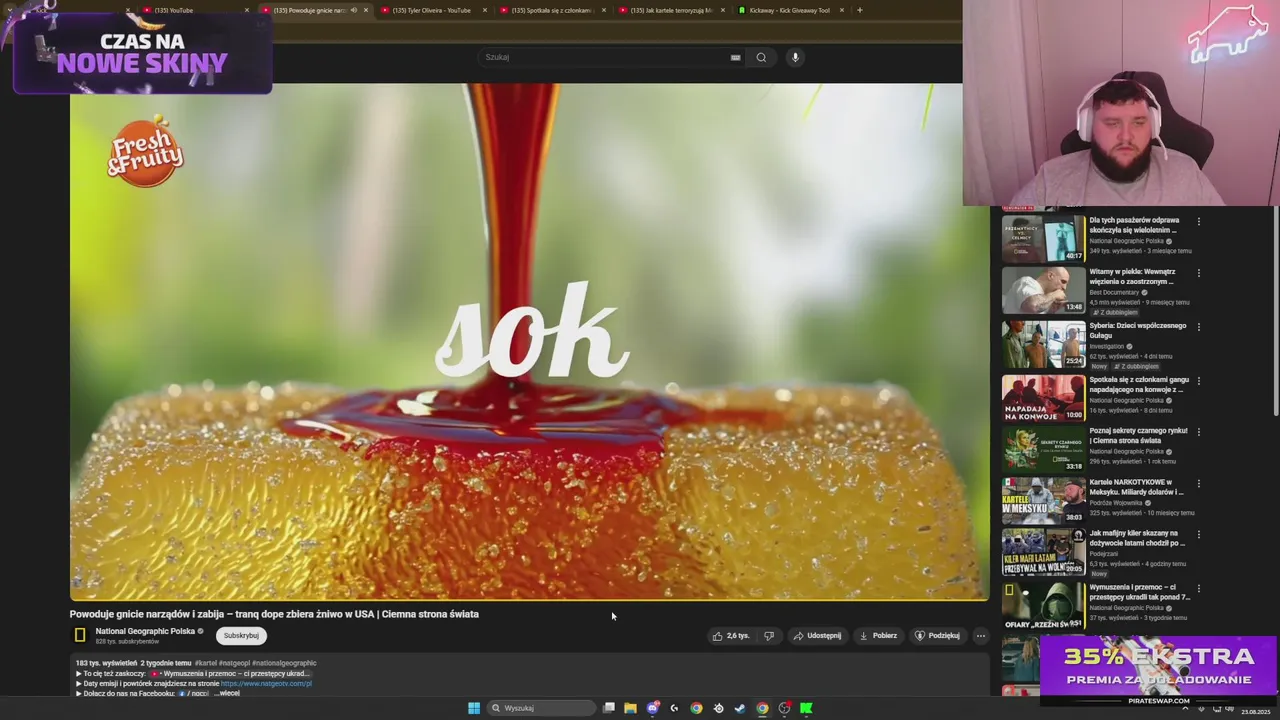Open the National Geographic Polska channel avatar
1280x720 pixels.
[80, 635]
